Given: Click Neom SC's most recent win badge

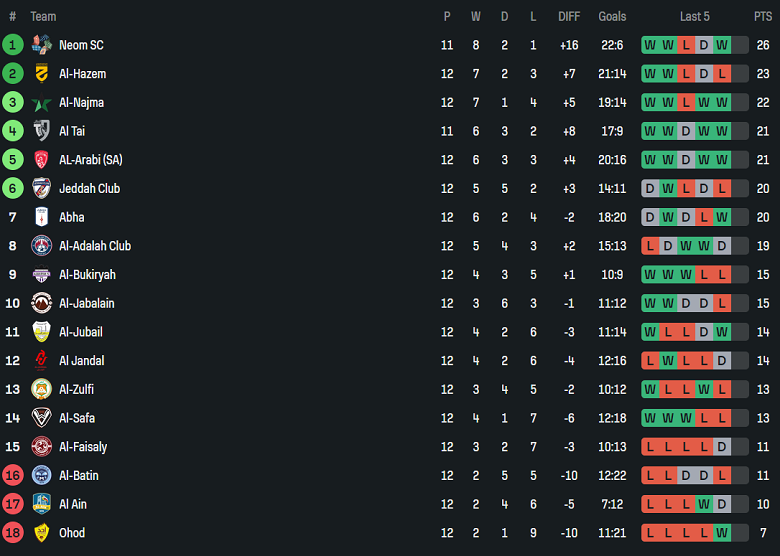Looking at the screenshot, I should point(722,45).
